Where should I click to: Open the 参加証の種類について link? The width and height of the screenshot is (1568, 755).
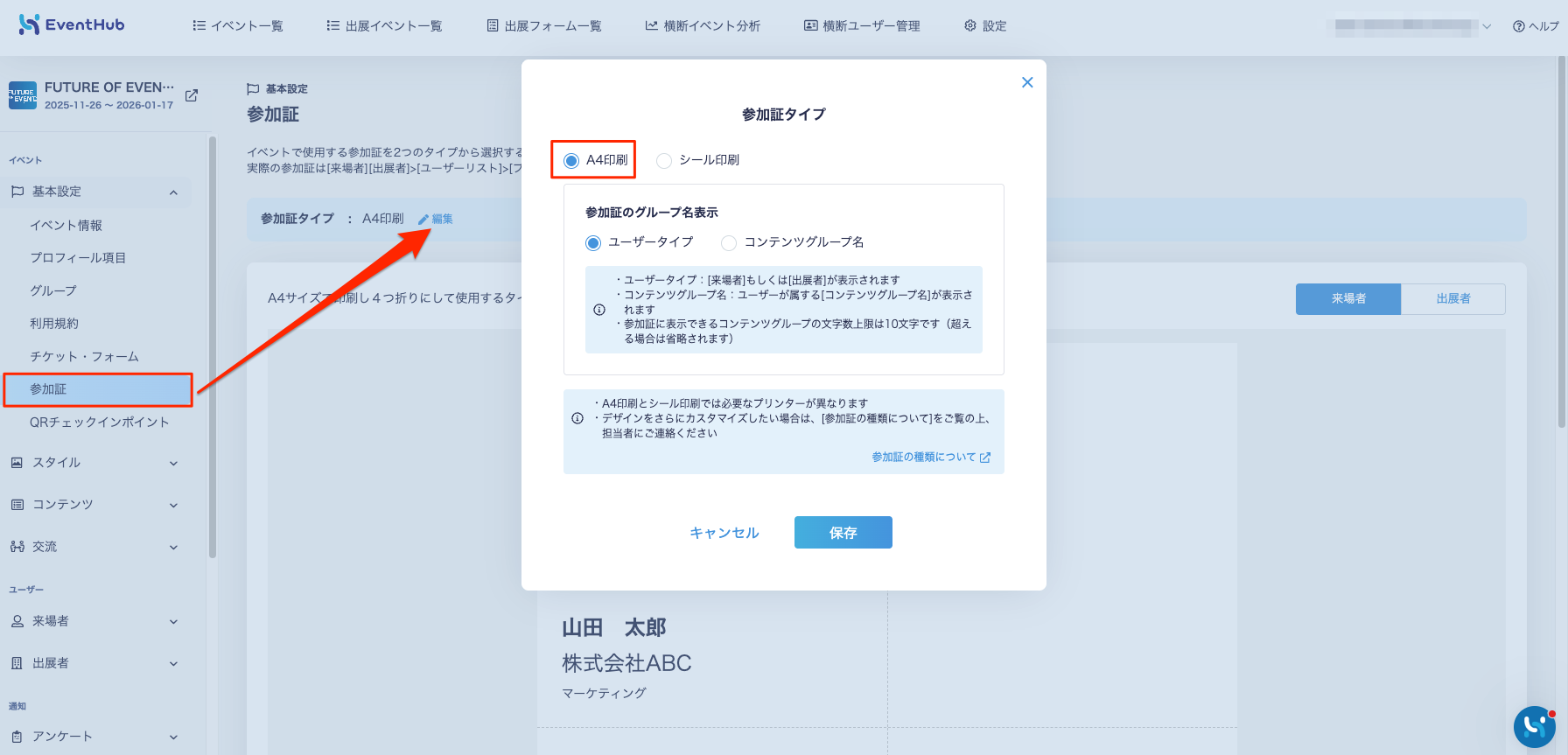pos(931,457)
